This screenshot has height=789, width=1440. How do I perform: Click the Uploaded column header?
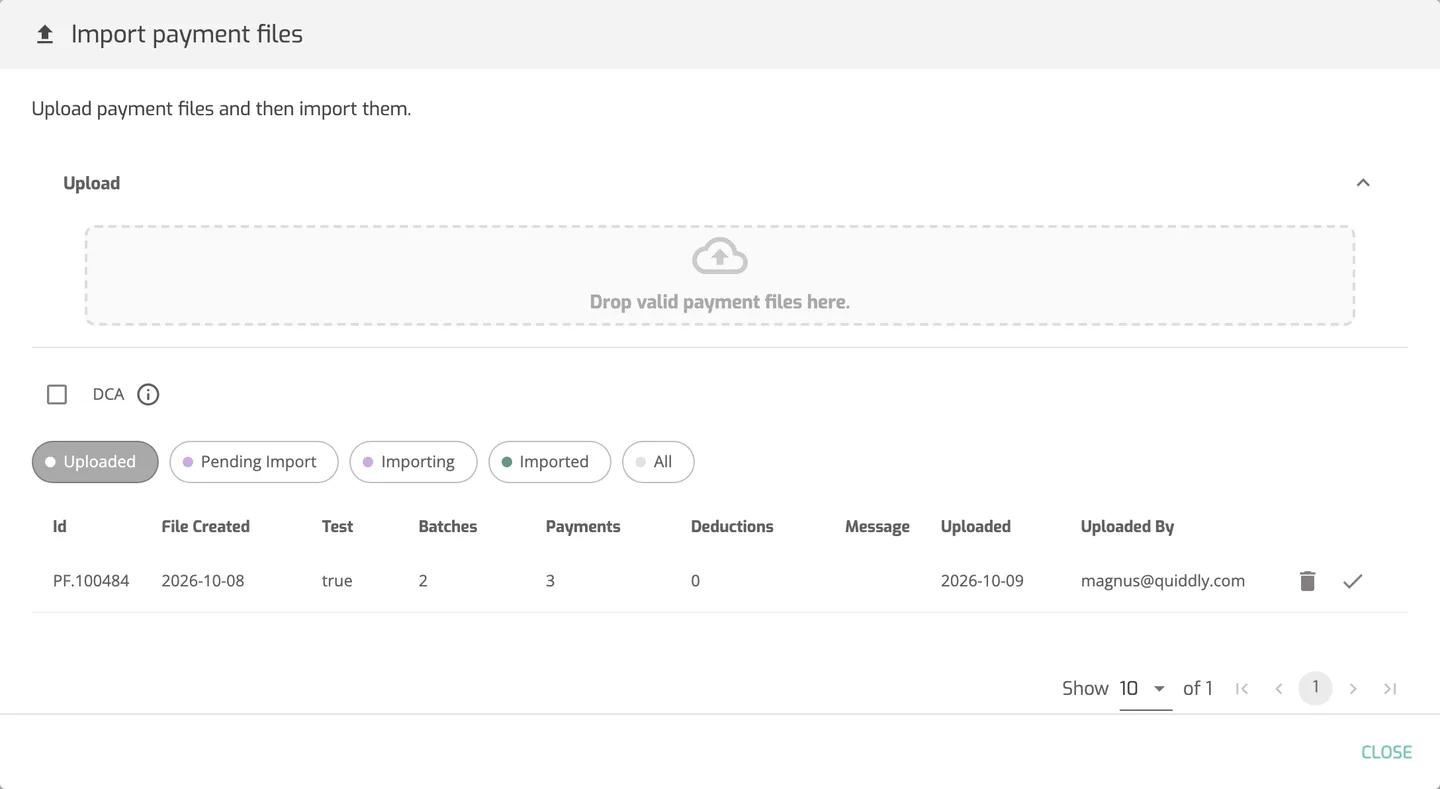pyautogui.click(x=975, y=527)
